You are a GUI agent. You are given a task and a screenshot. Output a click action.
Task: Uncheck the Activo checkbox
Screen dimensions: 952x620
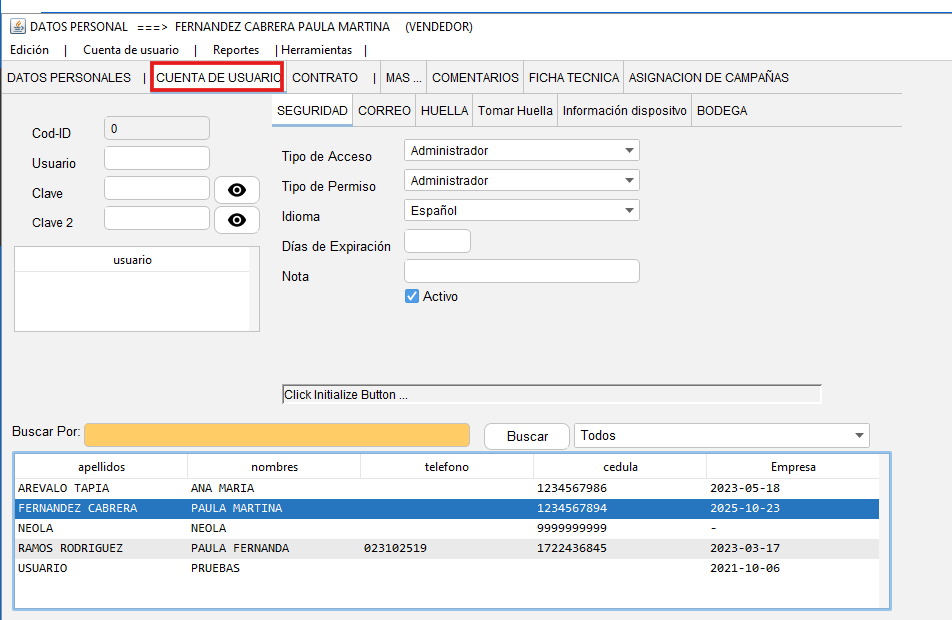point(412,297)
